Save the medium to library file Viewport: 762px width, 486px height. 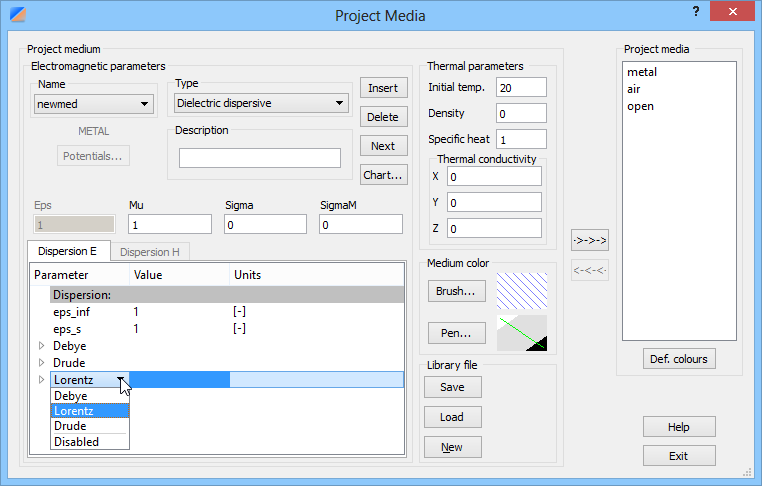451,387
